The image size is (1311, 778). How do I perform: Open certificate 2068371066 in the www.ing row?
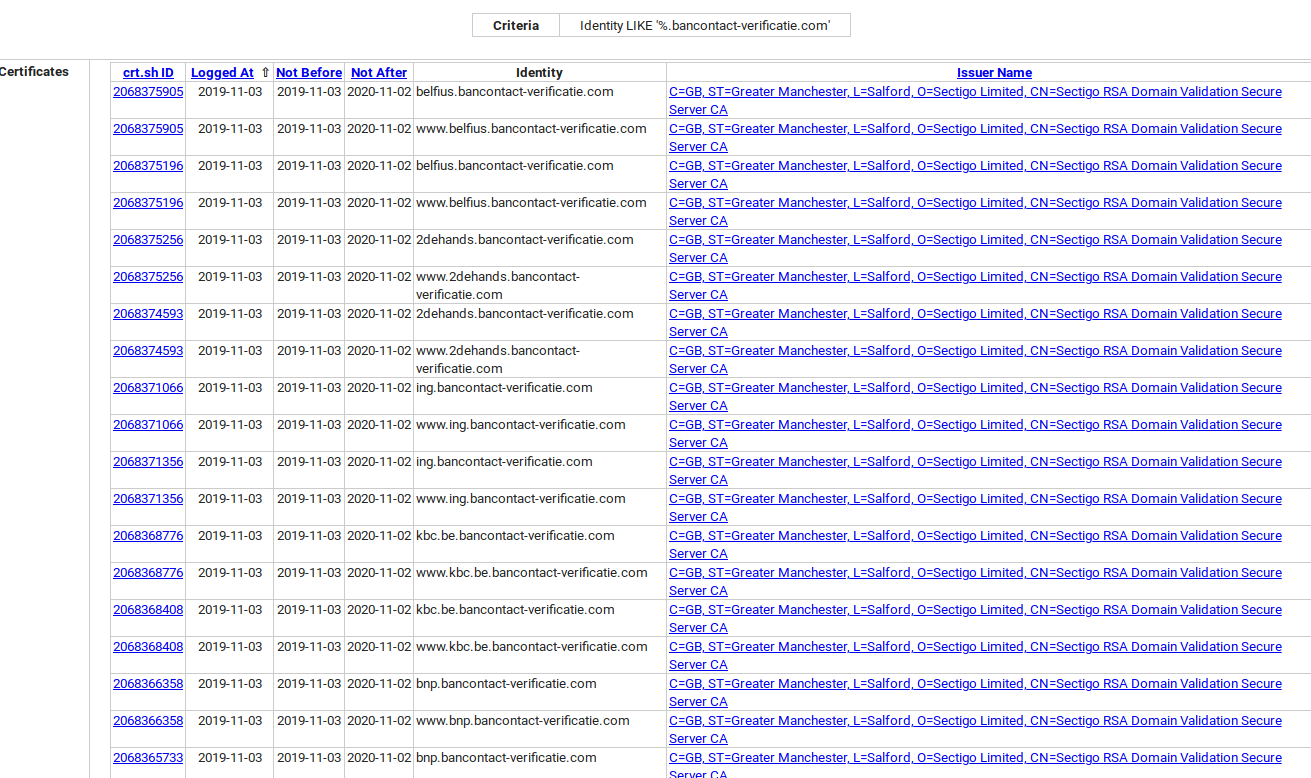tap(148, 425)
